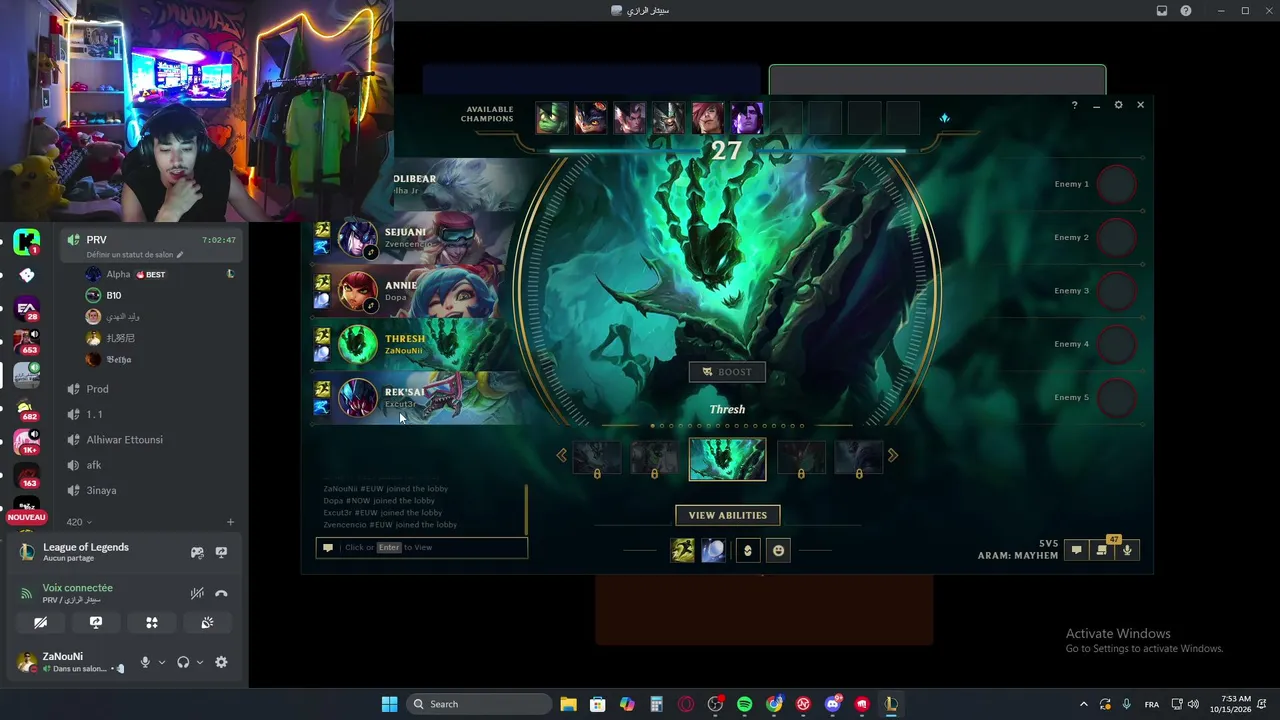The image size is (1280, 720).
Task: Open Spotify from the Windows taskbar
Action: click(x=744, y=704)
